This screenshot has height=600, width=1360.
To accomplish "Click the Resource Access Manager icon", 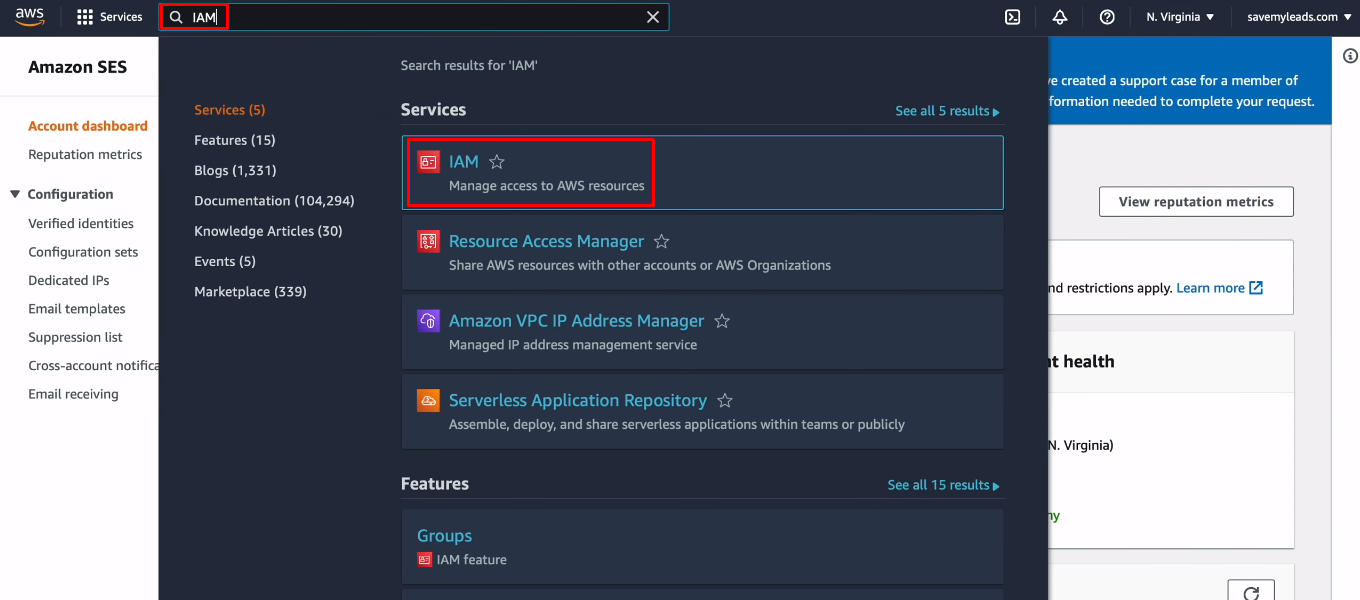I will pyautogui.click(x=428, y=241).
